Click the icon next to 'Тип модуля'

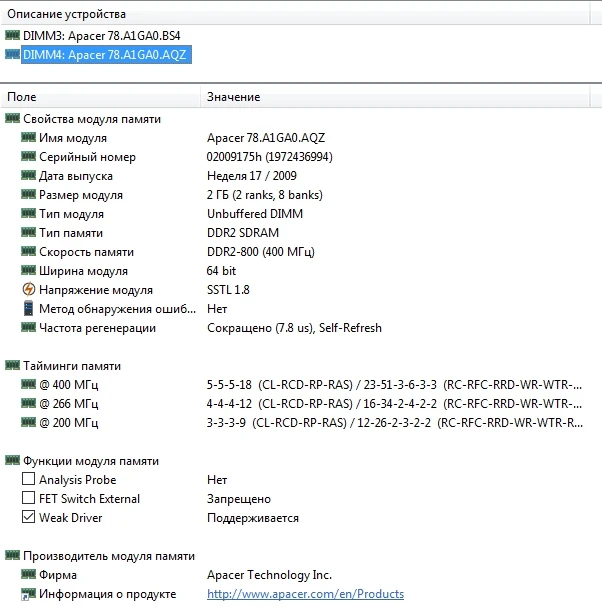pos(28,213)
